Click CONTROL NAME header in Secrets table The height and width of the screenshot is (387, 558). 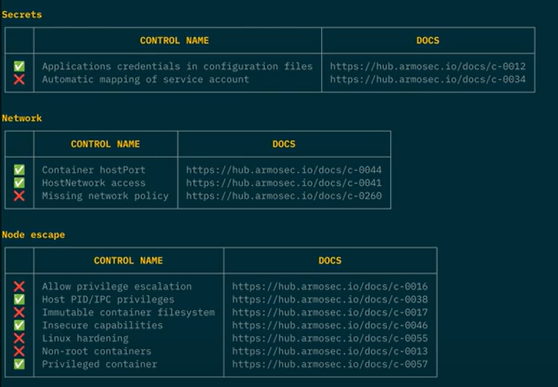click(174, 41)
